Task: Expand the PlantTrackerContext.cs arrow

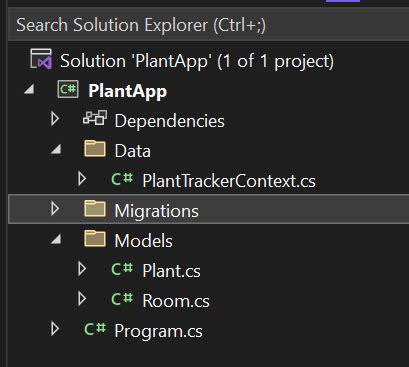Action: point(82,179)
